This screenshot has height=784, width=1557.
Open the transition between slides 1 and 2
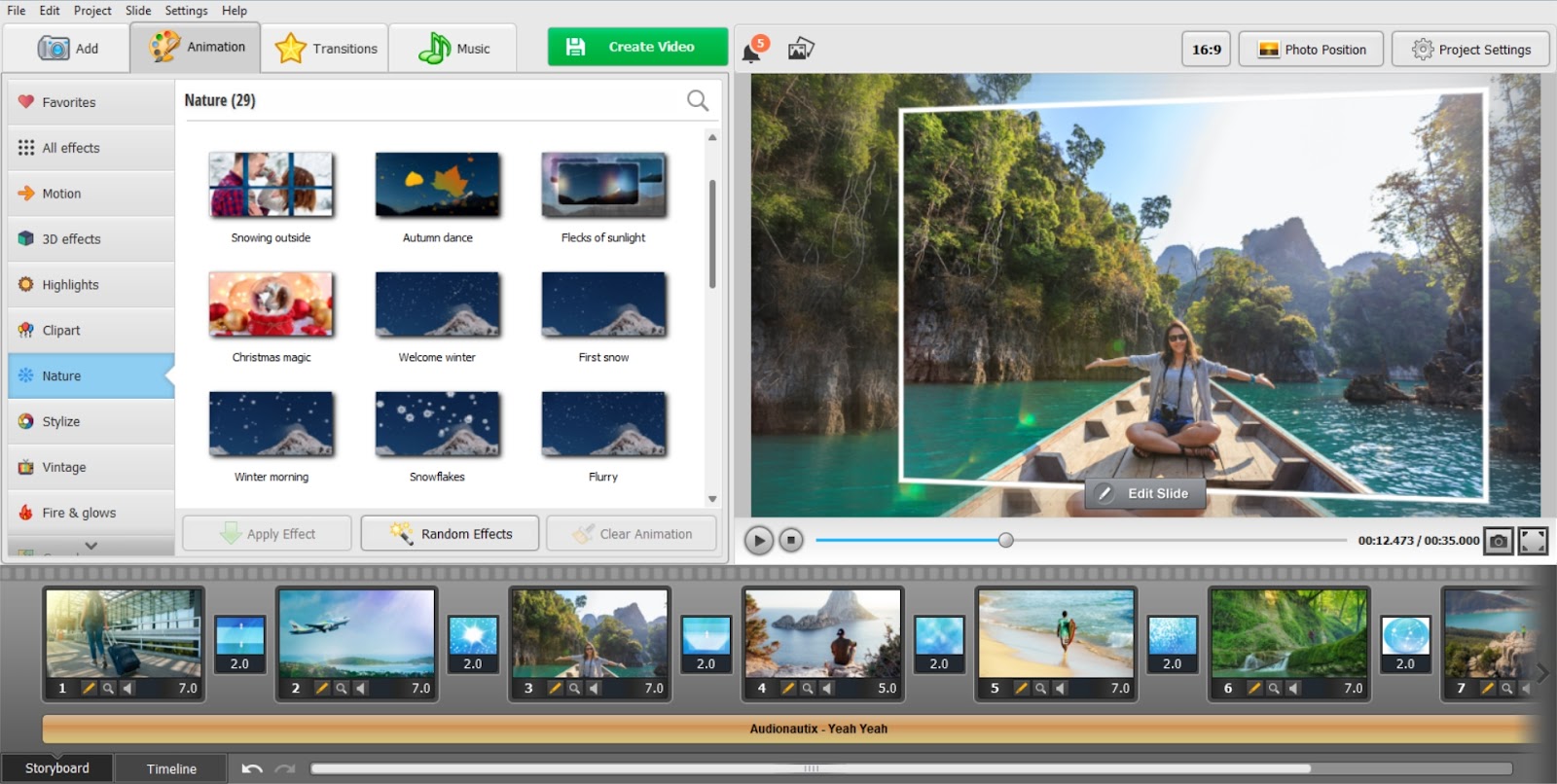[239, 644]
